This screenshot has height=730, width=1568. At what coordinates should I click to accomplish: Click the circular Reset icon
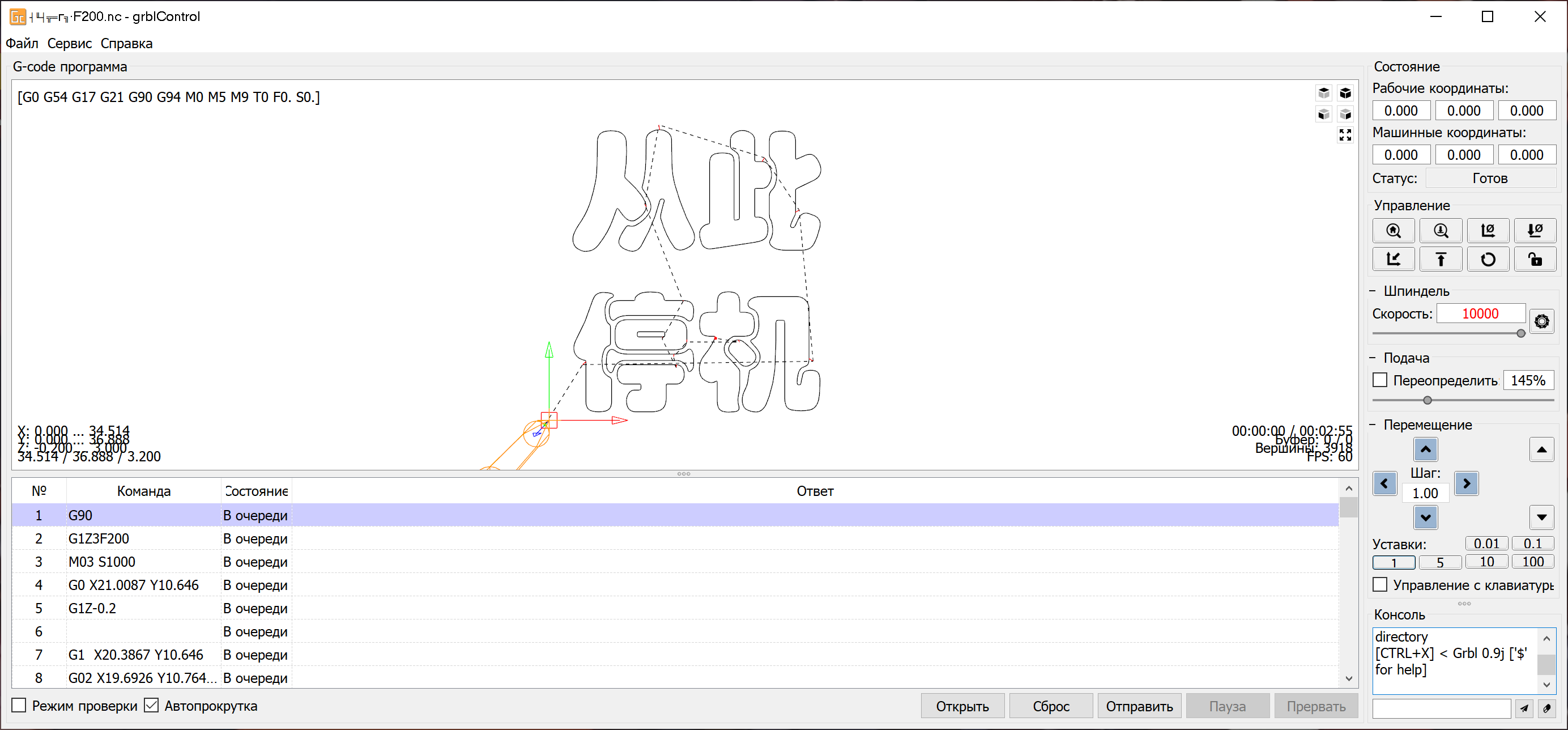tap(1487, 260)
